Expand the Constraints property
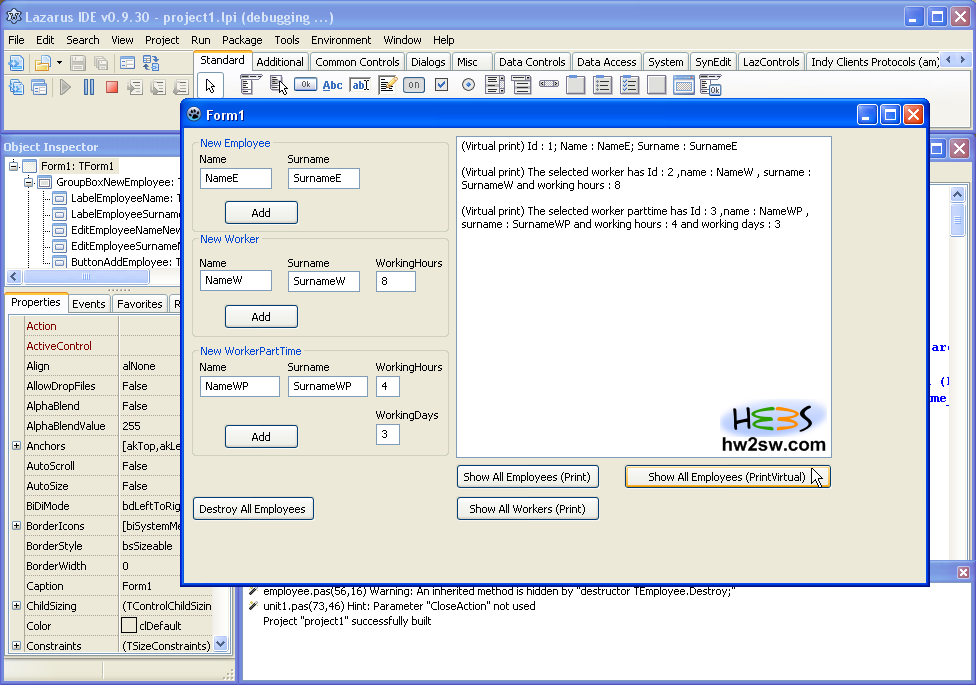Image resolution: width=976 pixels, height=685 pixels. click(16, 646)
